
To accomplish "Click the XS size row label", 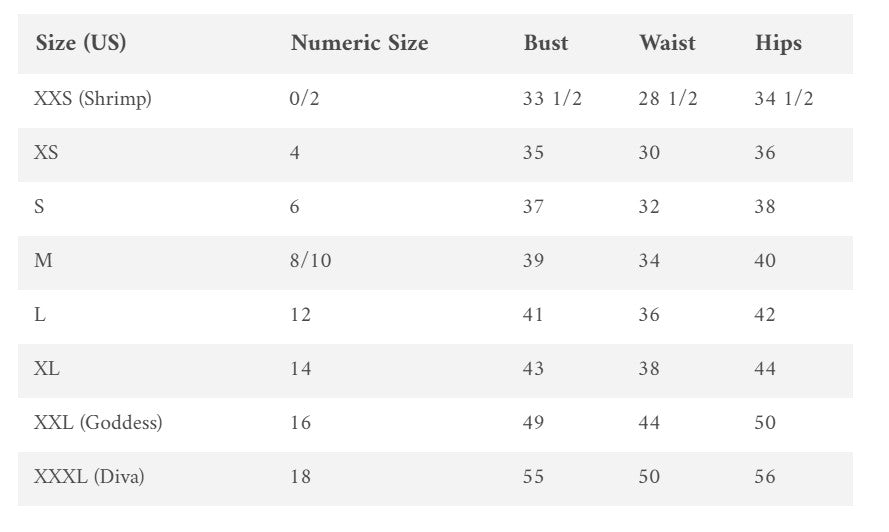I will pyautogui.click(x=47, y=153).
